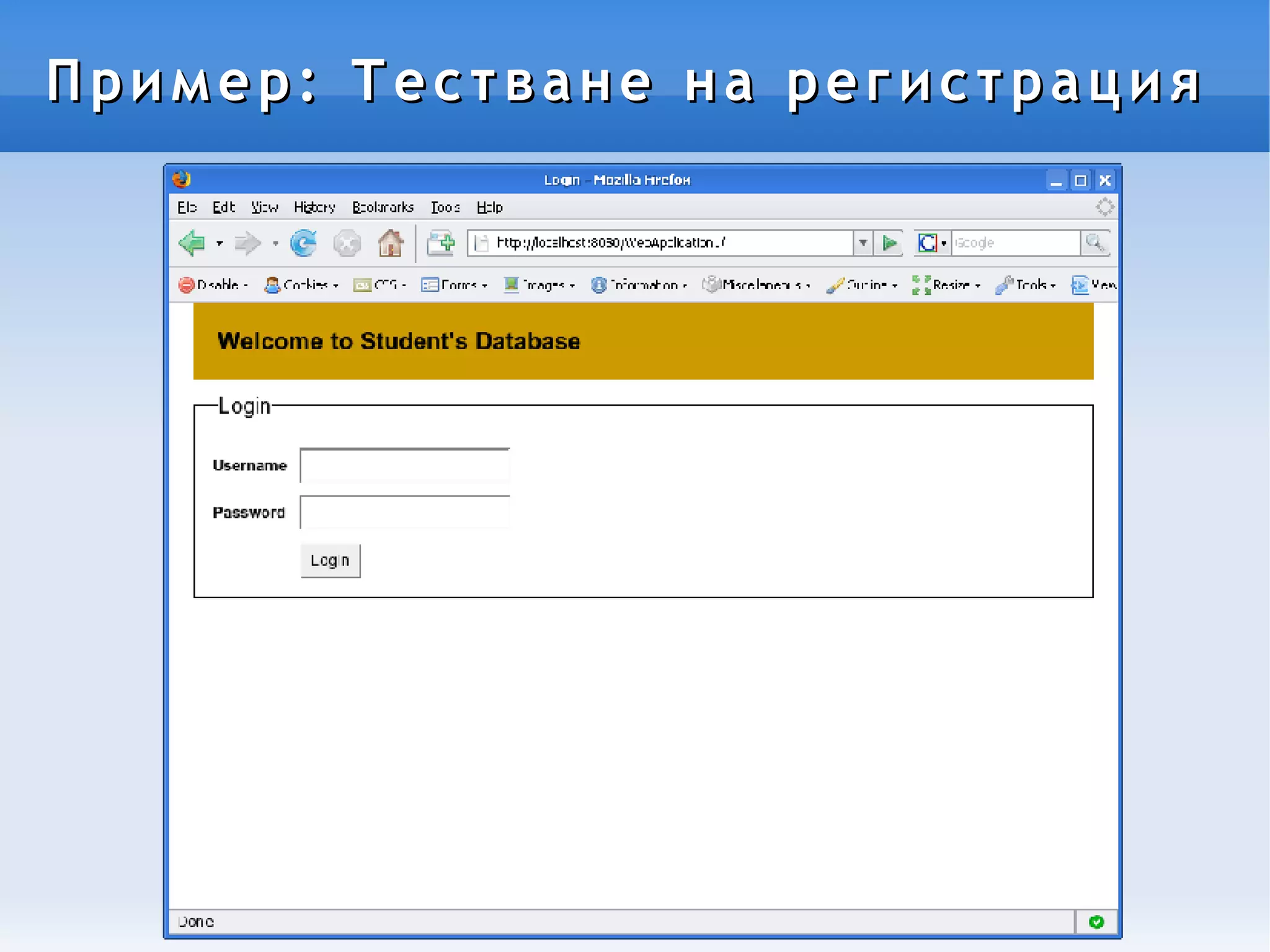Open the Forms toolbar menu
1270x952 pixels.
click(x=455, y=285)
